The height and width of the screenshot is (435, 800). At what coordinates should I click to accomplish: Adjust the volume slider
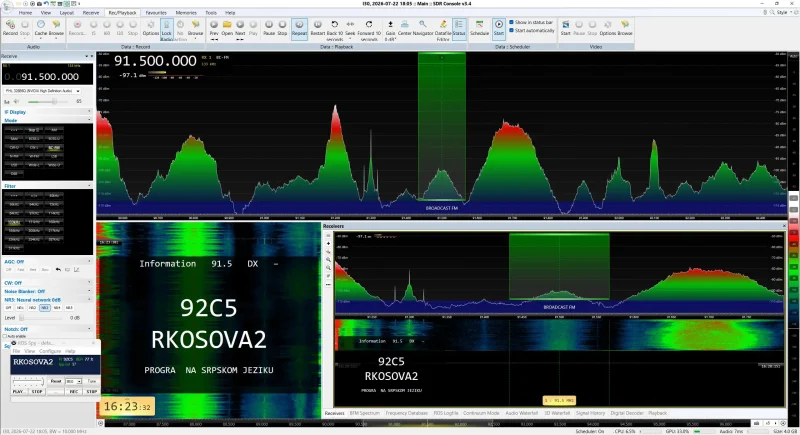(49, 101)
